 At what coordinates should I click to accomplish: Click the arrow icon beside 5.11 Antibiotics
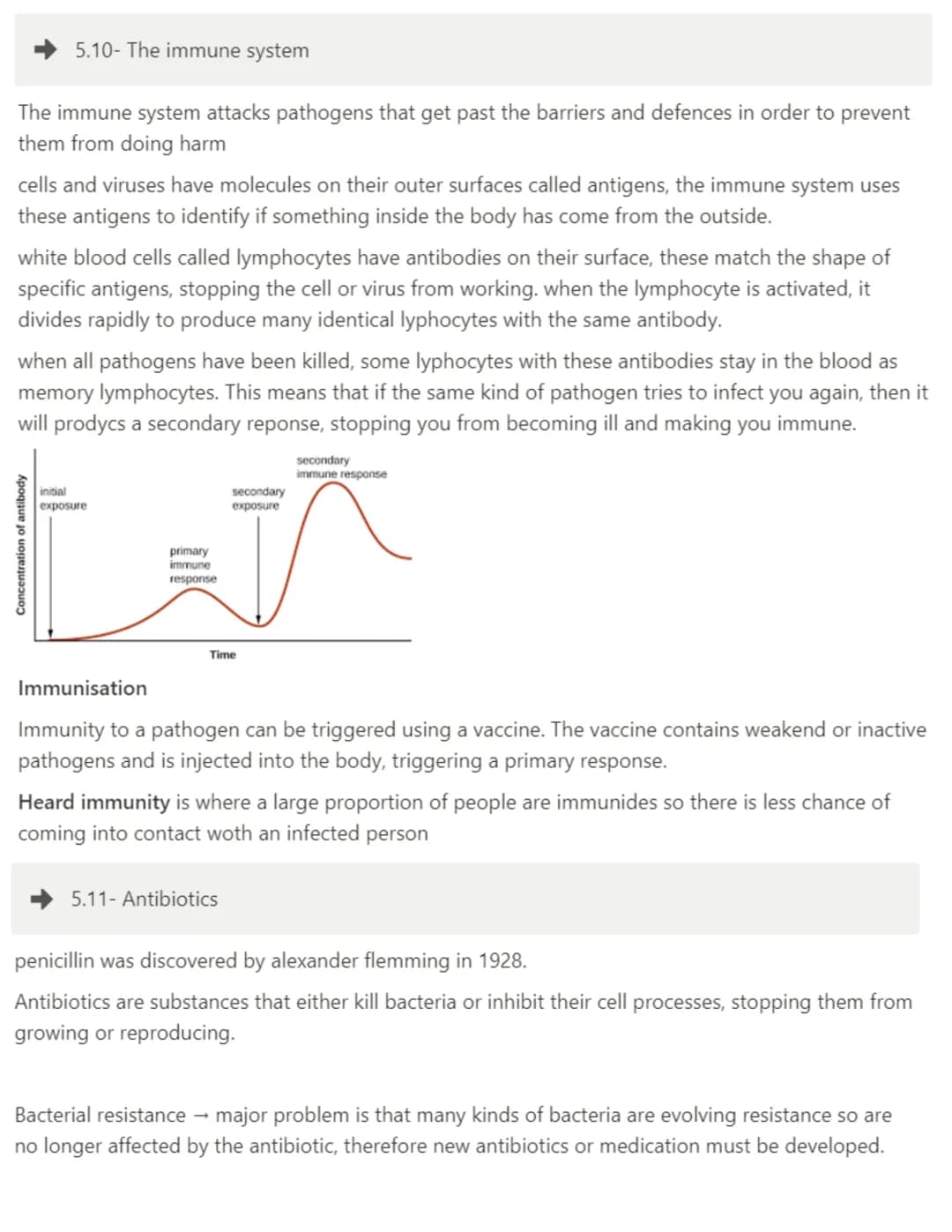coord(41,899)
